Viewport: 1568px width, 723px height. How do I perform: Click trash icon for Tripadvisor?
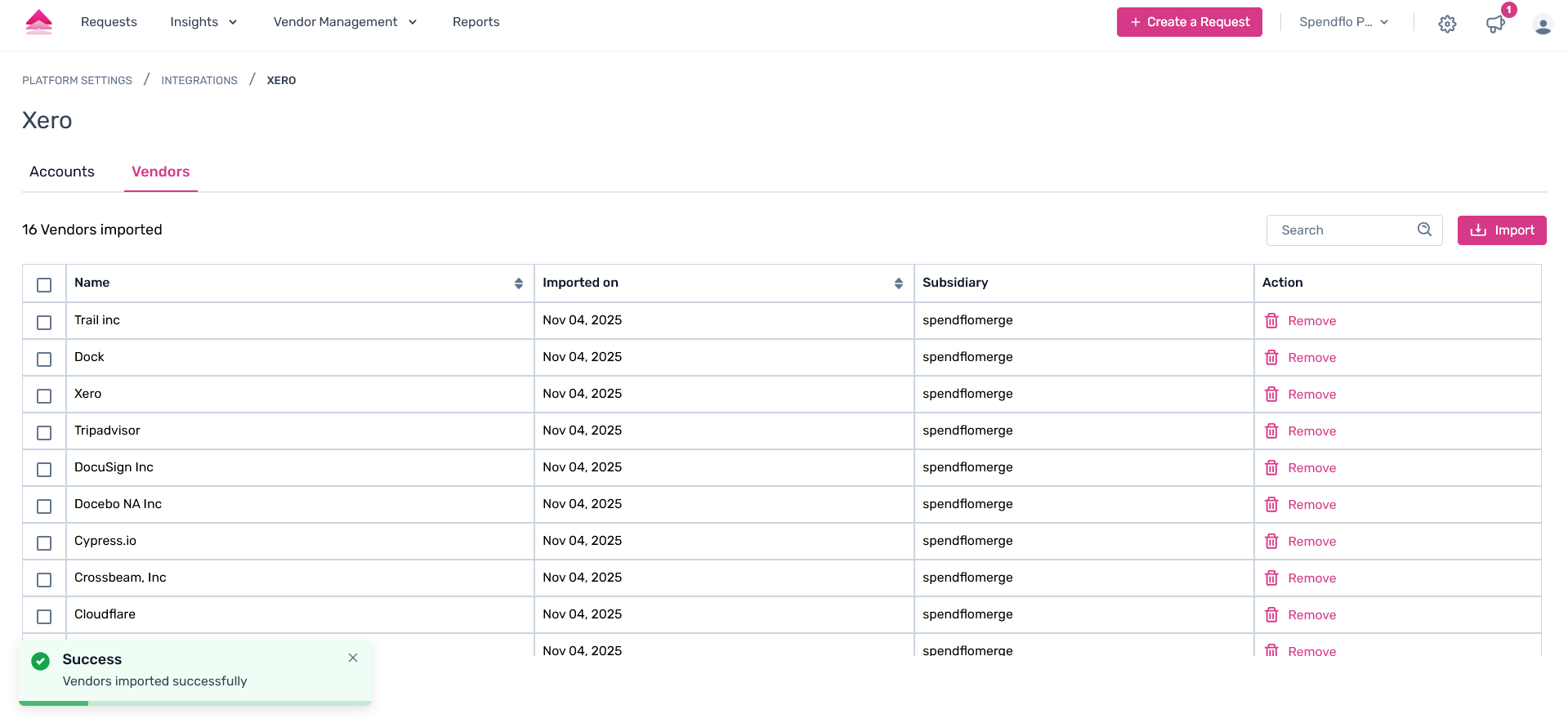coord(1271,431)
